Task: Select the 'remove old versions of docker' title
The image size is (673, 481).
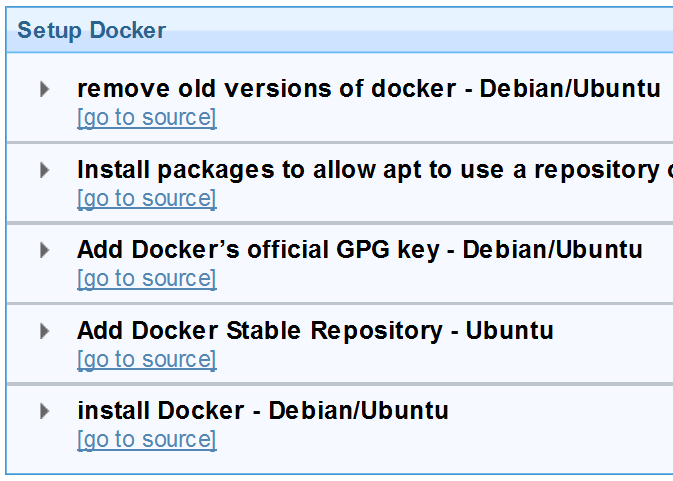Action: [369, 89]
